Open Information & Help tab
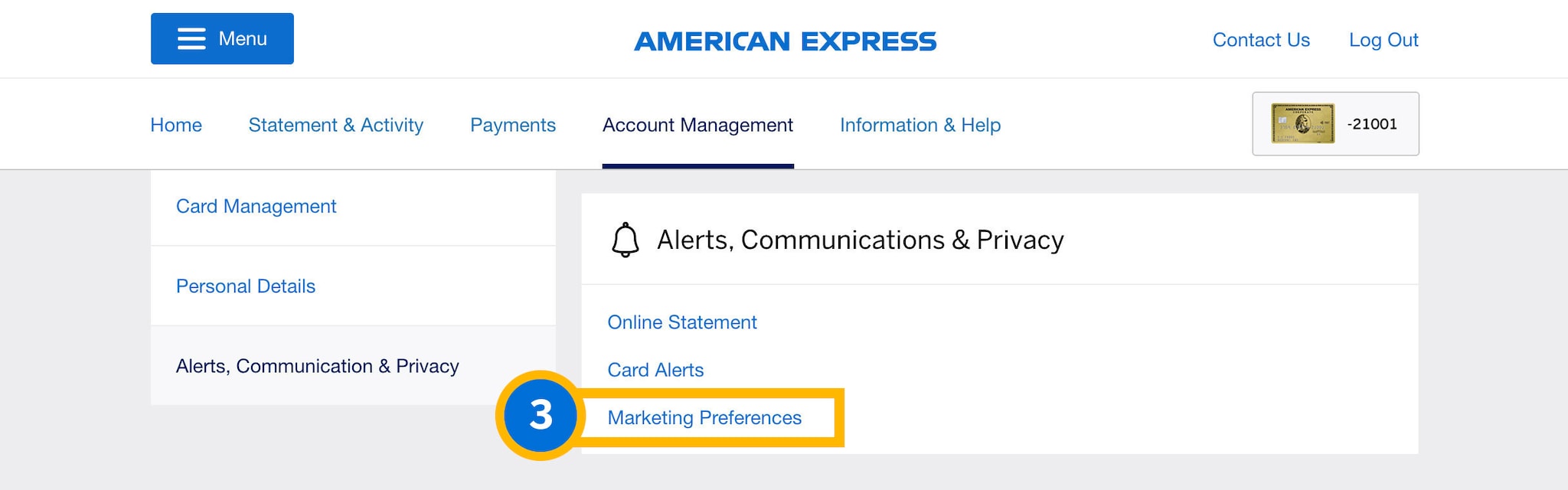Image resolution: width=1568 pixels, height=490 pixels. tap(920, 125)
